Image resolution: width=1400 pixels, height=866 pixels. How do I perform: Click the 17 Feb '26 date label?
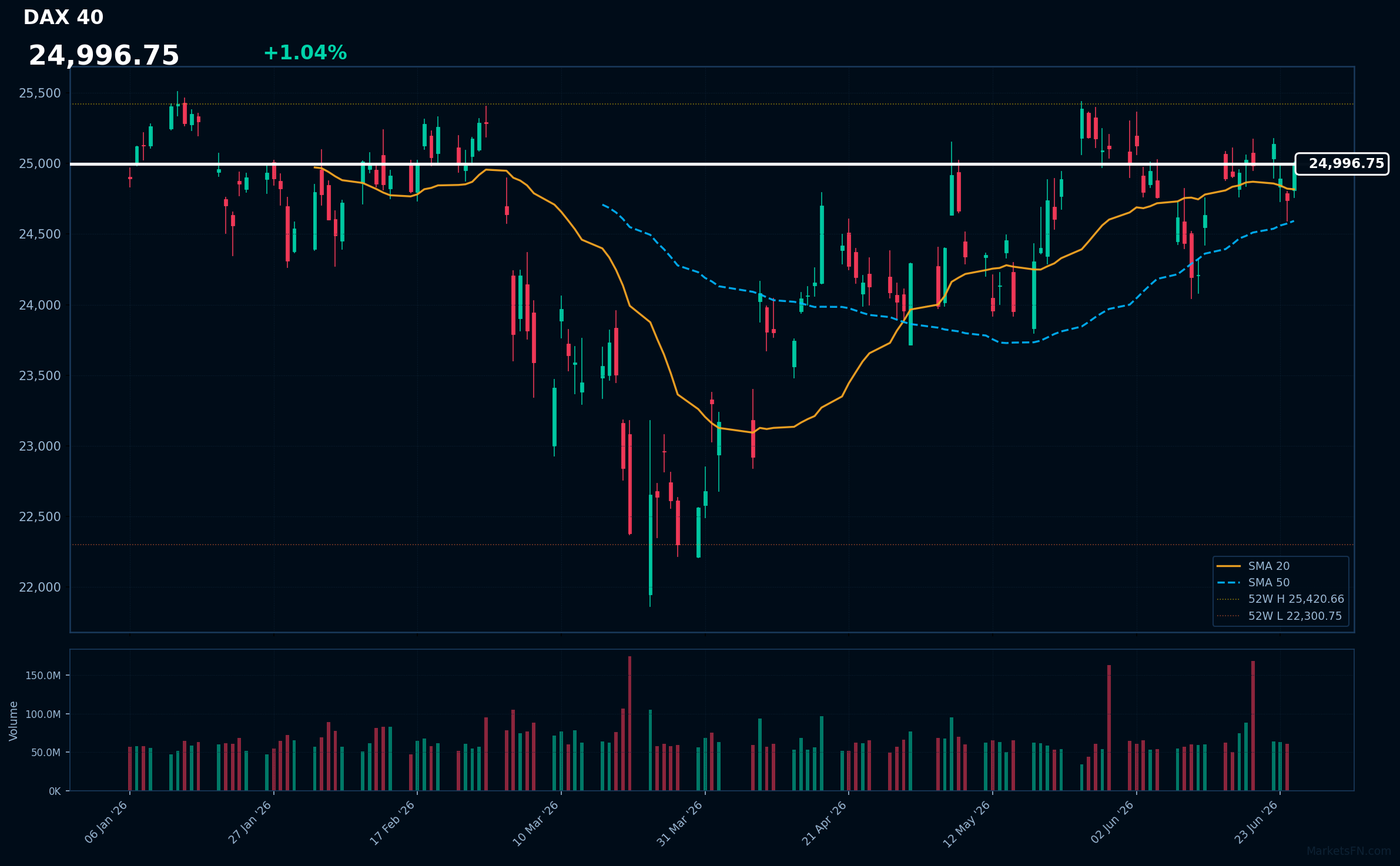(393, 823)
